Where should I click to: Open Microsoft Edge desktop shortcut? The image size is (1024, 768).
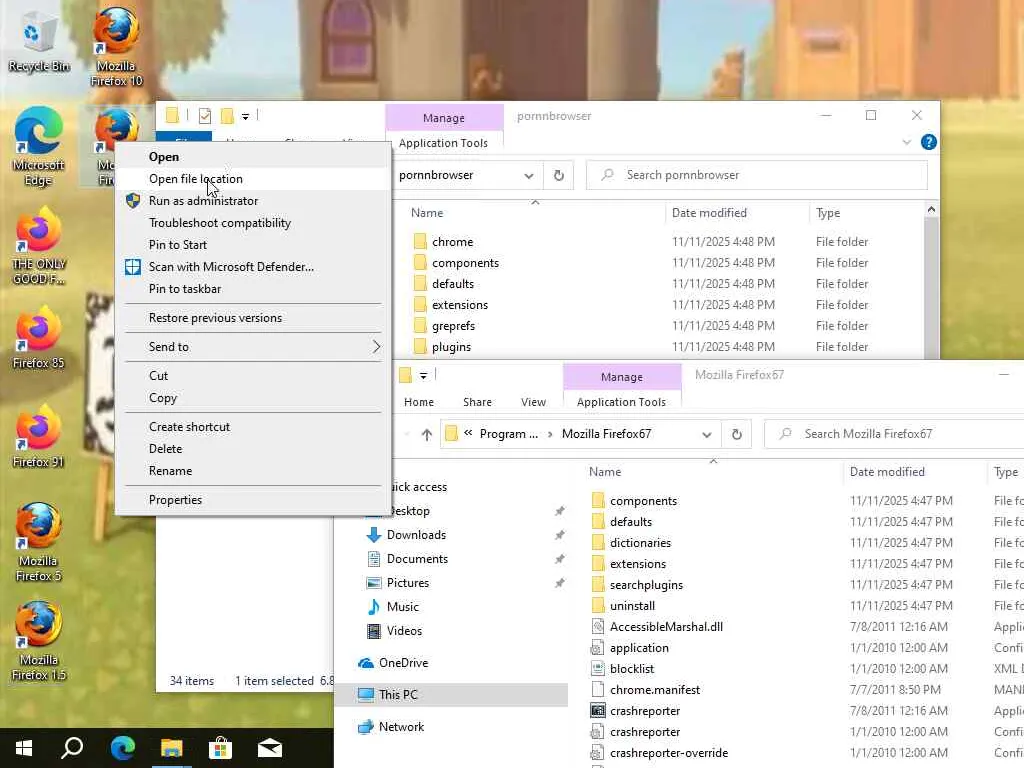click(38, 146)
